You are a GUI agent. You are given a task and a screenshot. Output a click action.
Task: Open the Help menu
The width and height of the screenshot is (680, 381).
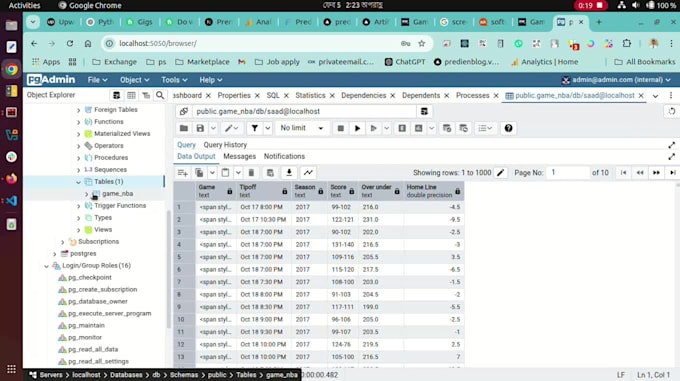[210, 80]
